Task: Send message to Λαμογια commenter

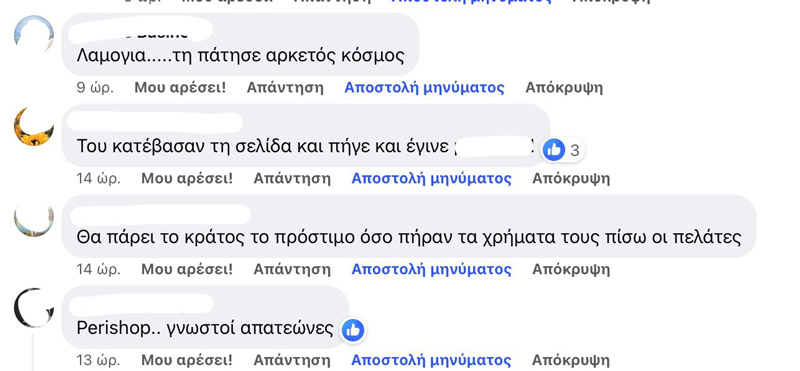Action: point(424,88)
